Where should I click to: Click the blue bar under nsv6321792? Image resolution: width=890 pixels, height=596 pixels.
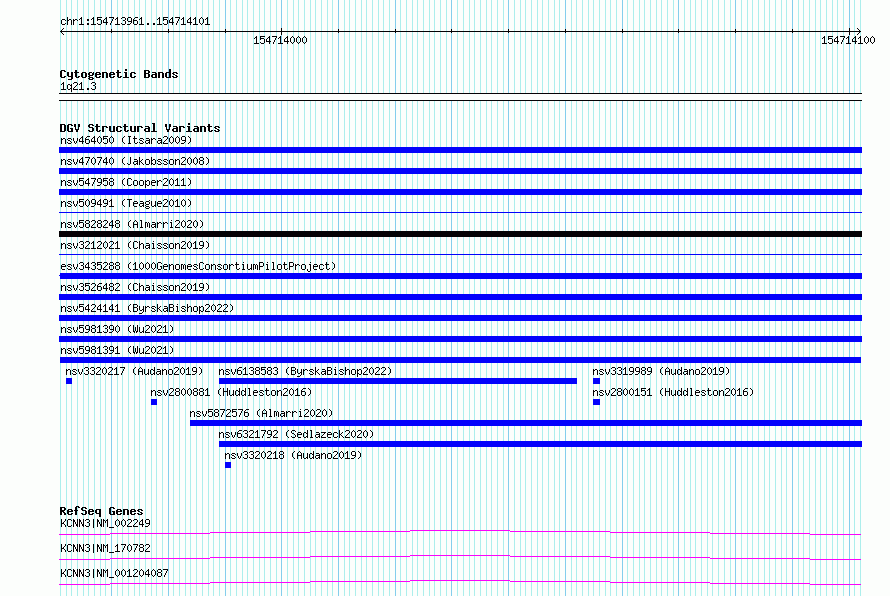tap(540, 444)
